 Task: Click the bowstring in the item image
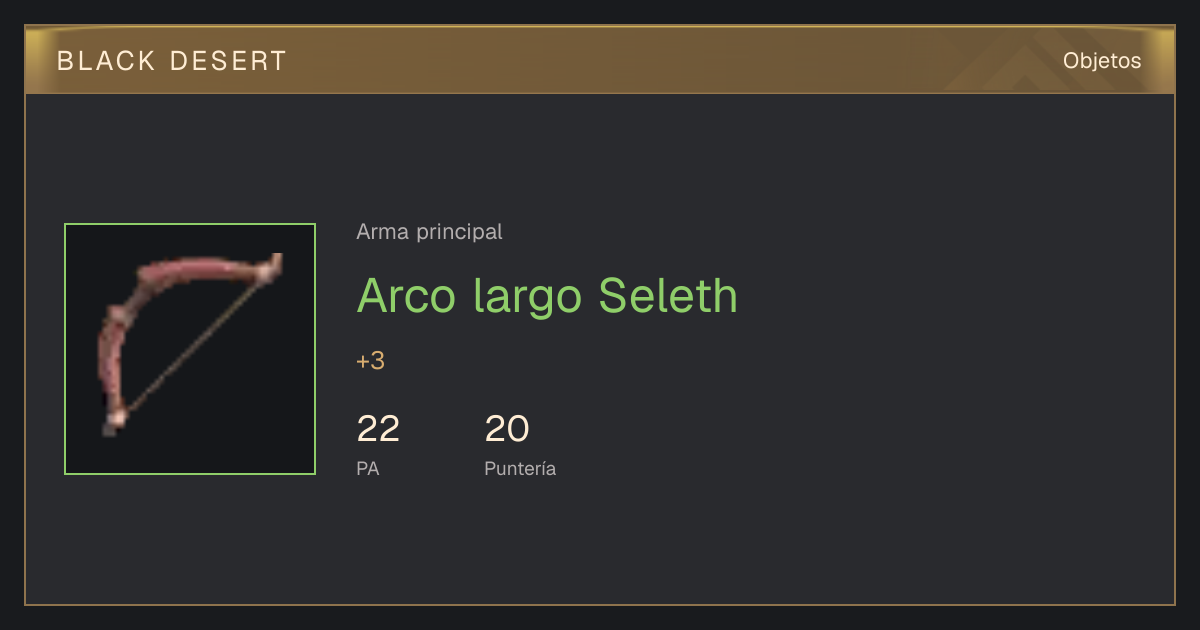[195, 345]
